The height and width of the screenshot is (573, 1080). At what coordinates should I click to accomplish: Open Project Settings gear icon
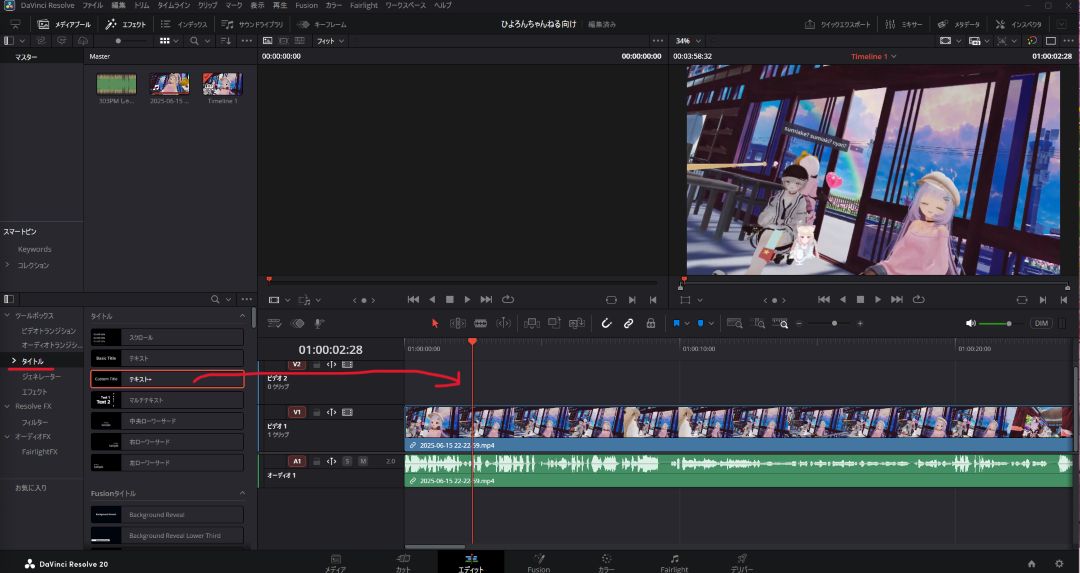point(1059,563)
